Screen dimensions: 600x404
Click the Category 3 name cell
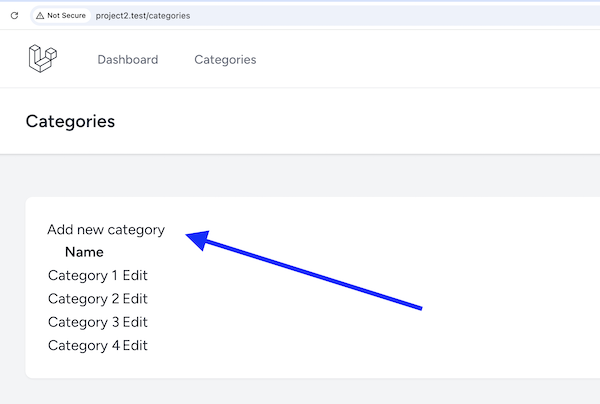pyautogui.click(x=83, y=322)
